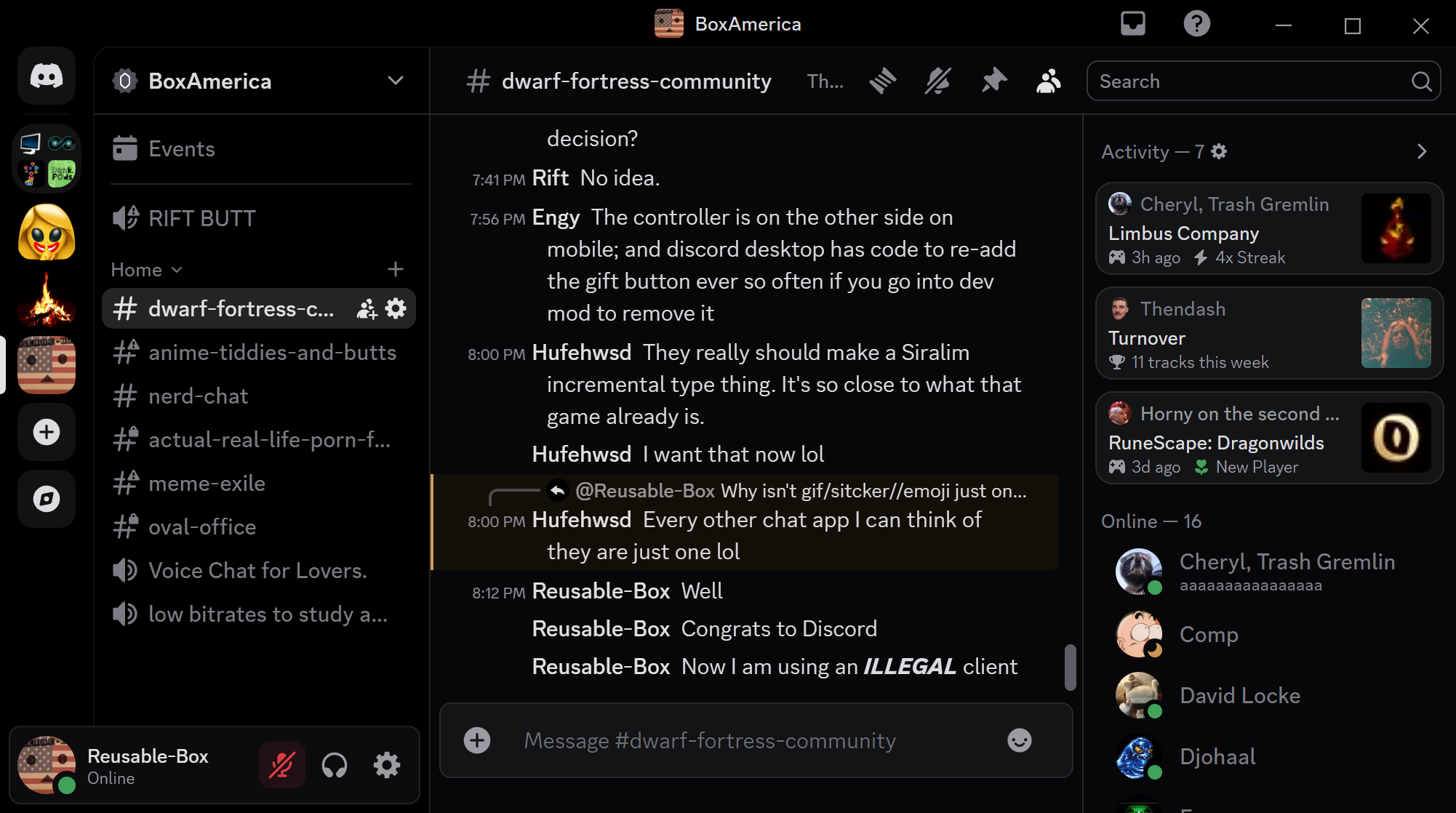Go to meme-exile channel
This screenshot has height=813, width=1456.
pyautogui.click(x=259, y=484)
